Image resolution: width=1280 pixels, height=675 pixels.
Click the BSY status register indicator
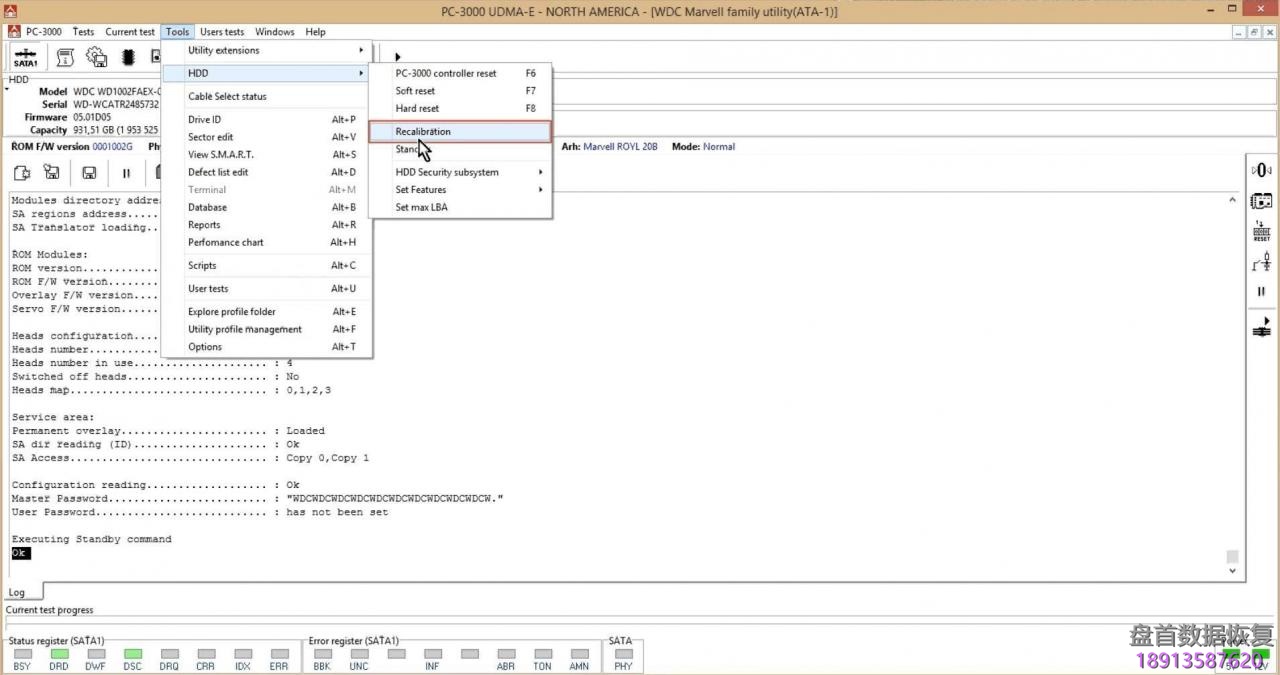pyautogui.click(x=22, y=654)
